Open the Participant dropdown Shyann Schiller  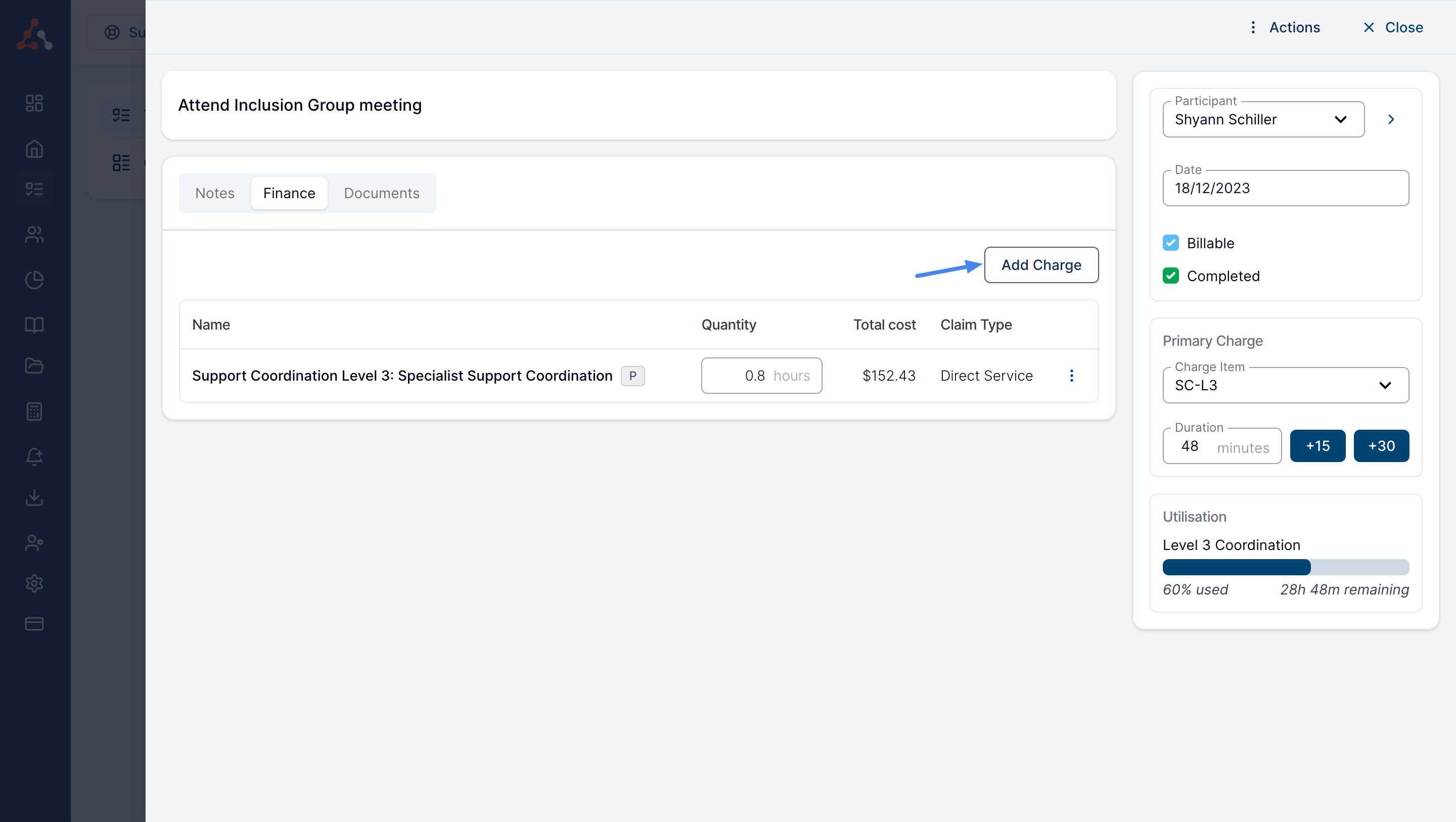(x=1263, y=119)
